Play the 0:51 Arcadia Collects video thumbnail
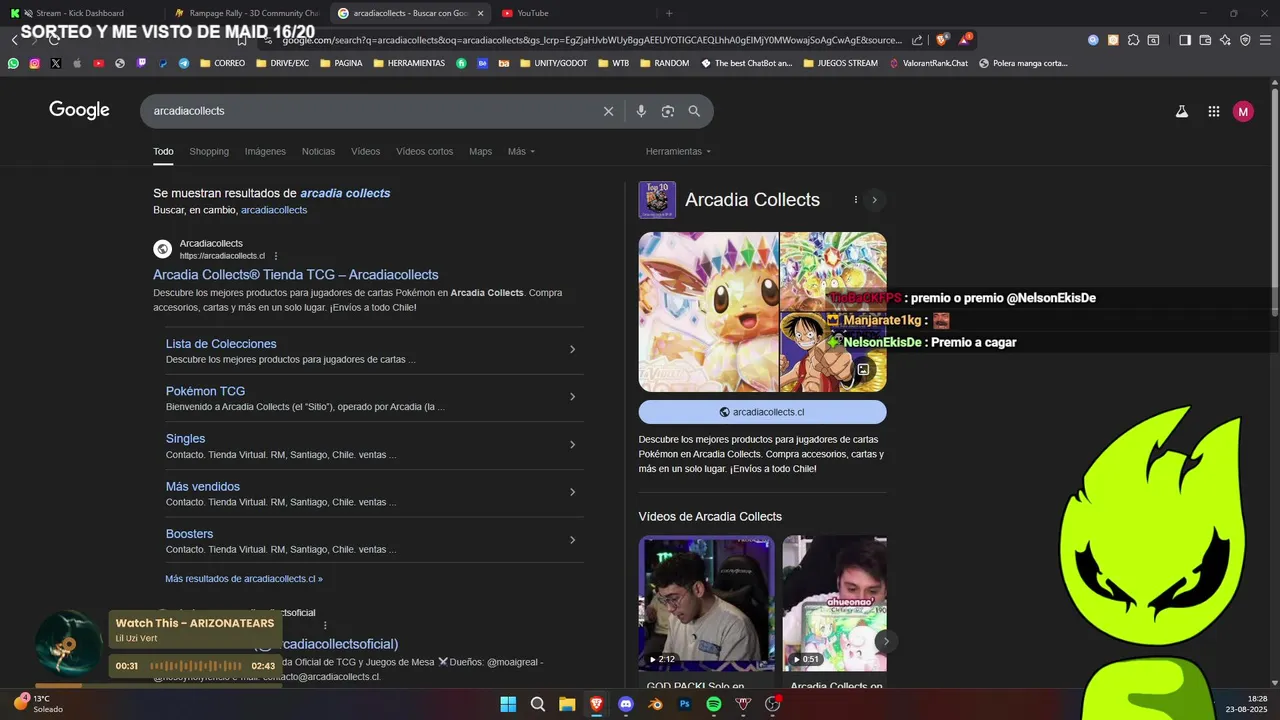1280x720 pixels. [x=834, y=603]
